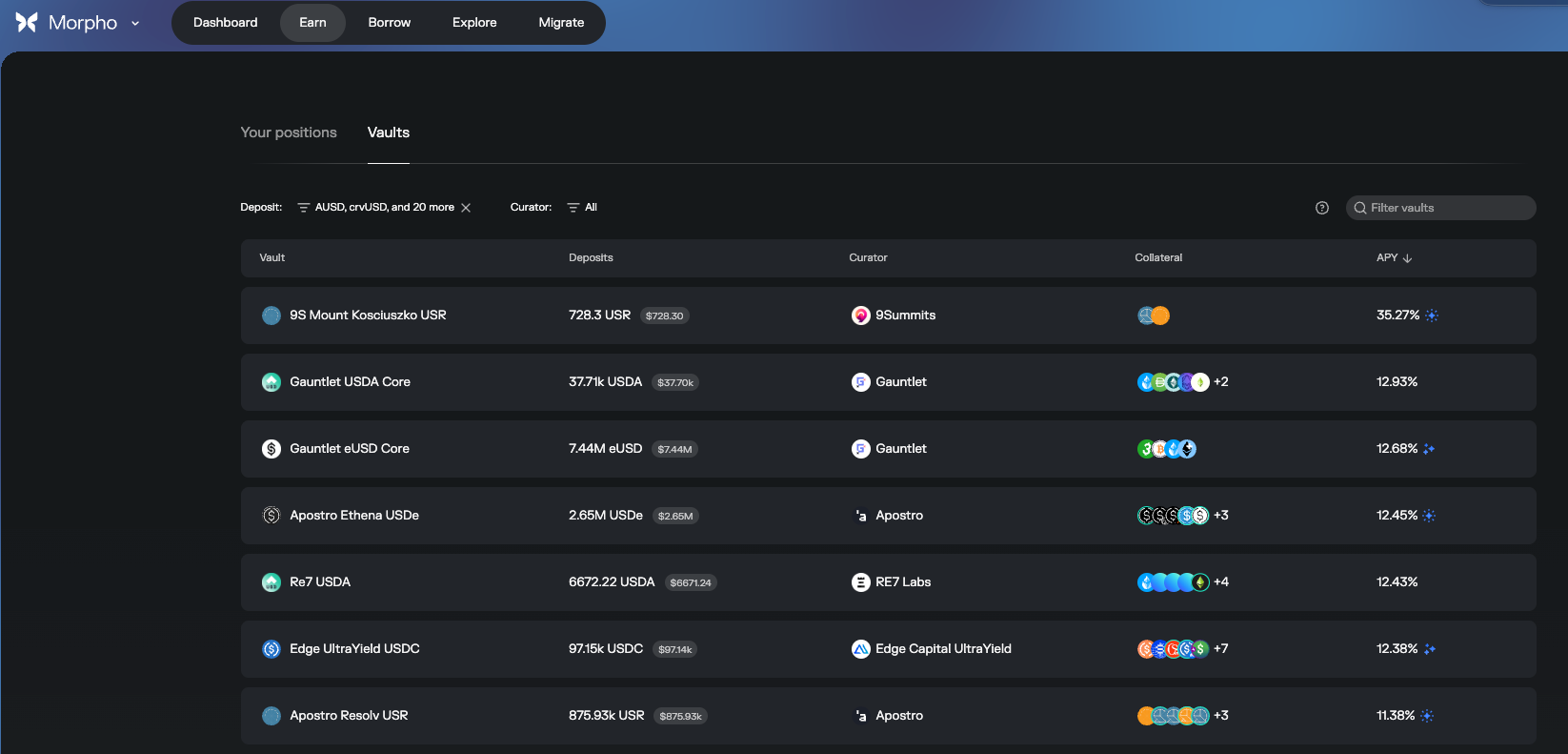The image size is (1568, 754).
Task: Click collateral icons in Gauntlet eUSD Core row
Action: (1167, 449)
